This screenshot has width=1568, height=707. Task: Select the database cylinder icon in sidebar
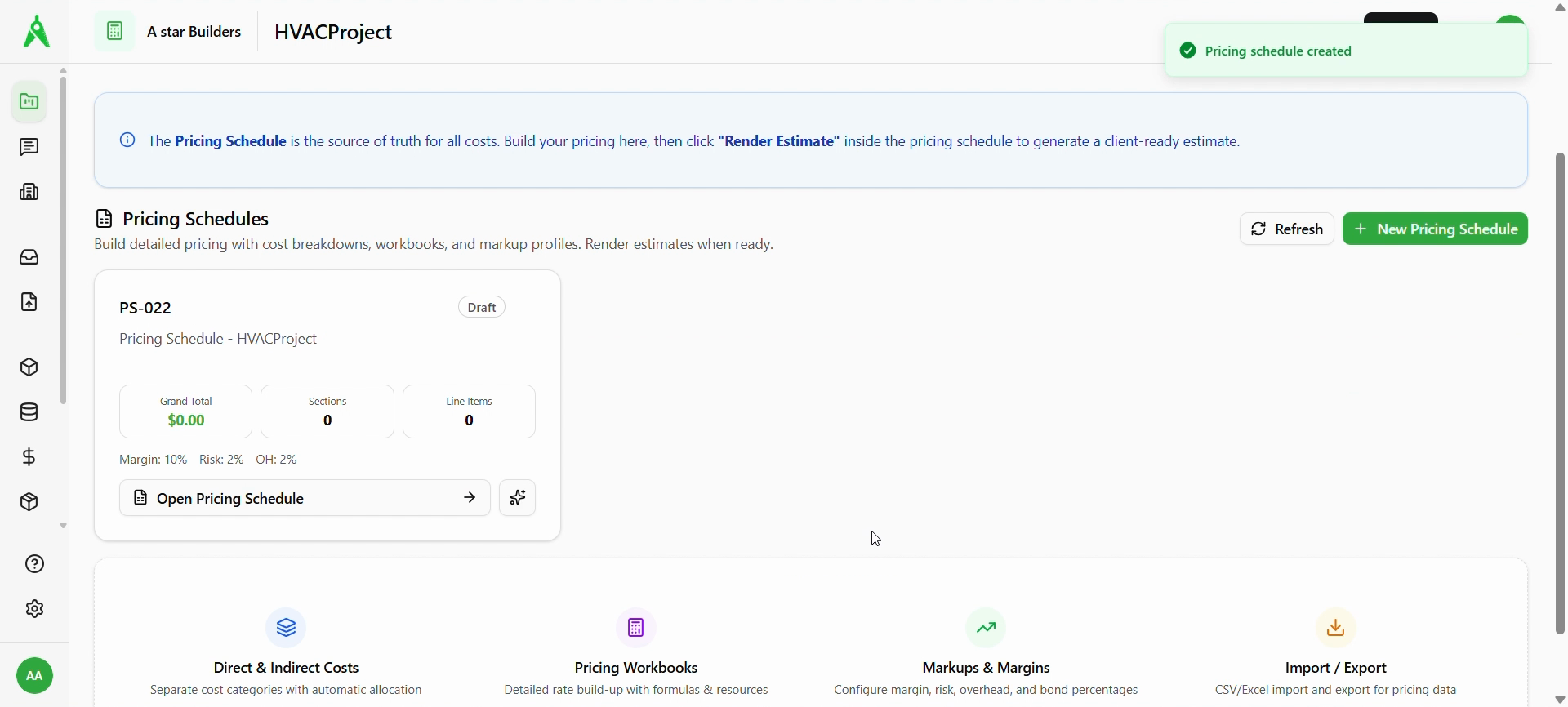(29, 412)
